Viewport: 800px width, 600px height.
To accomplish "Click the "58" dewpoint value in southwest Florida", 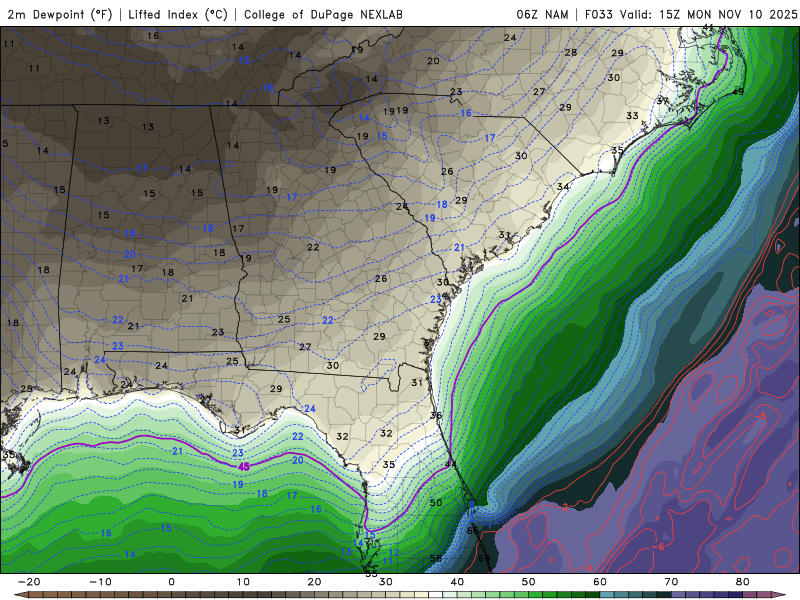I will click(436, 558).
